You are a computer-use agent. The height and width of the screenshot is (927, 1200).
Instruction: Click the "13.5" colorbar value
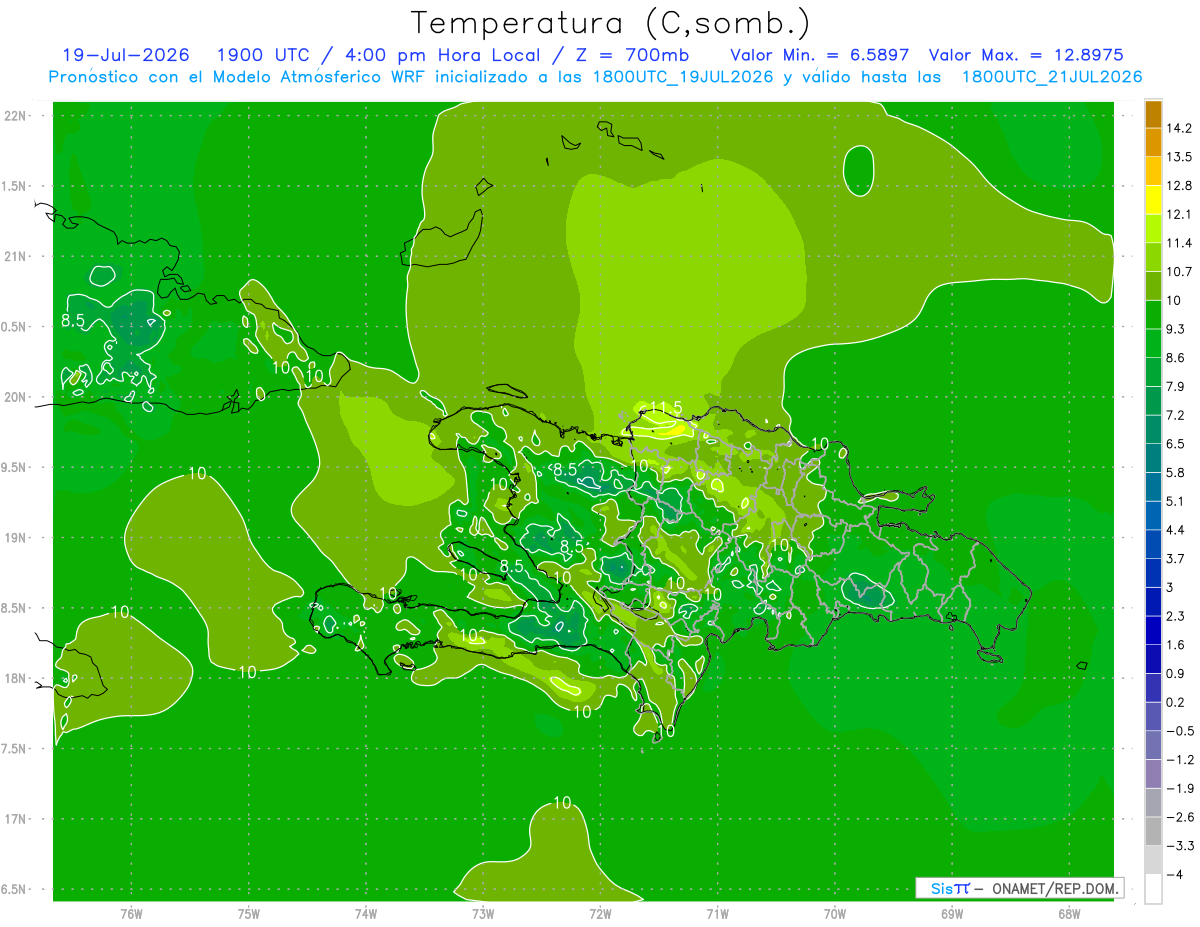[1180, 157]
